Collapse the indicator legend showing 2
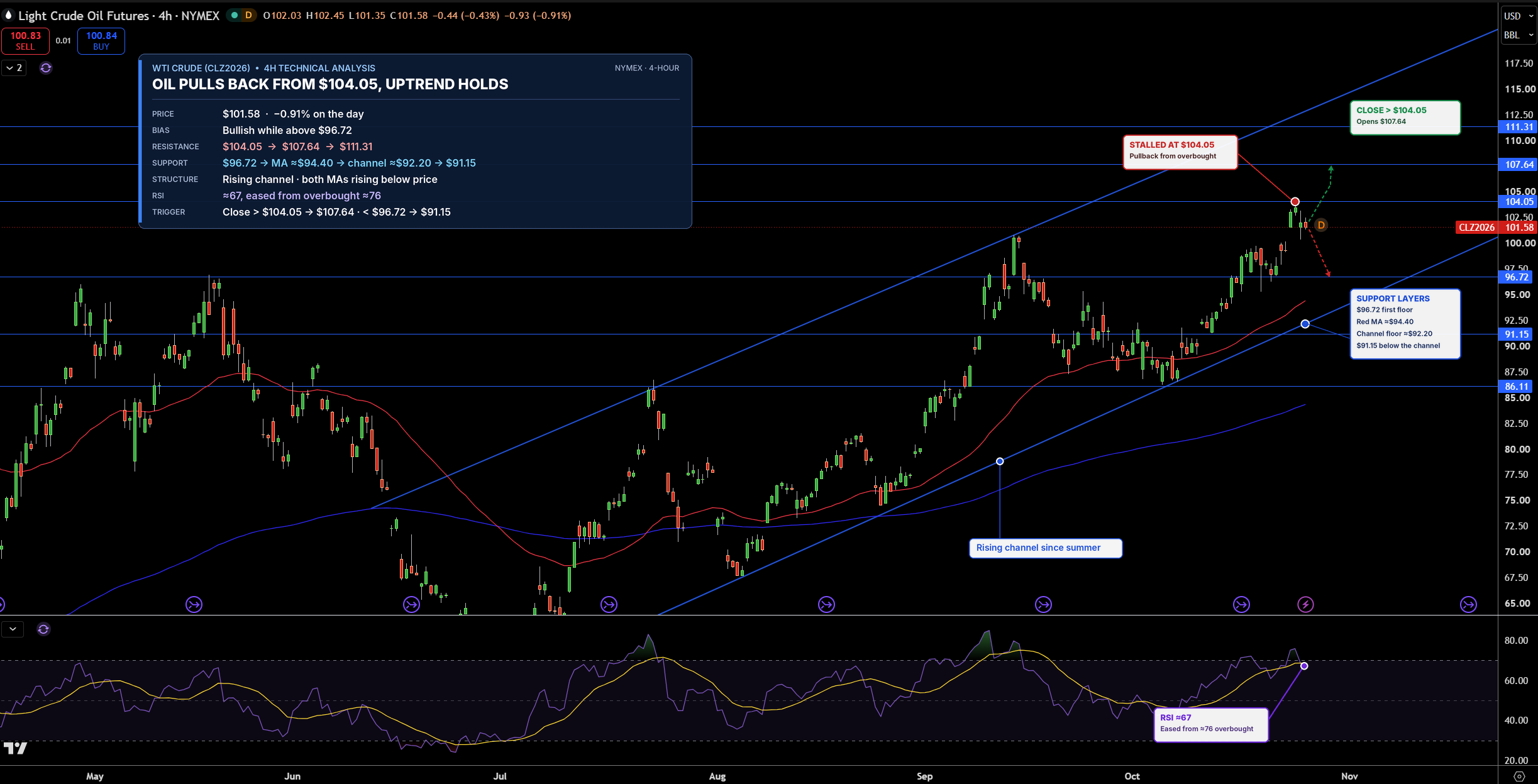This screenshot has height=784, width=1538. coord(14,68)
